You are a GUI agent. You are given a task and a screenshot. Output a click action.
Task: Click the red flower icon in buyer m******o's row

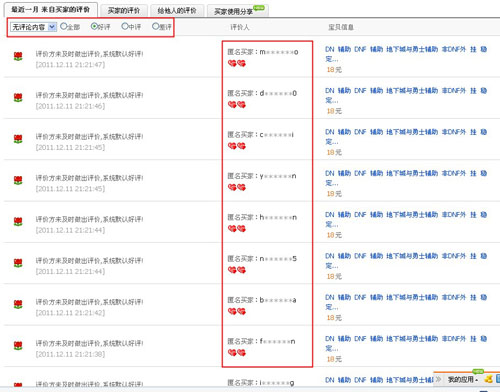[x=18, y=56]
